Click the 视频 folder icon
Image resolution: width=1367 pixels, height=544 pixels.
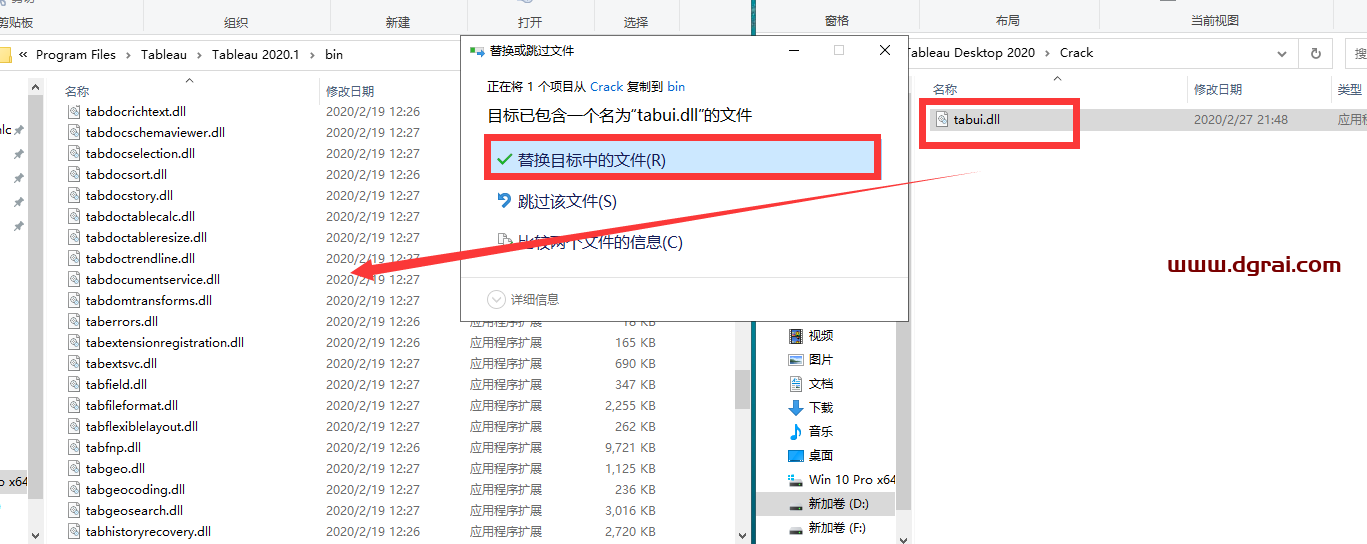coord(796,336)
